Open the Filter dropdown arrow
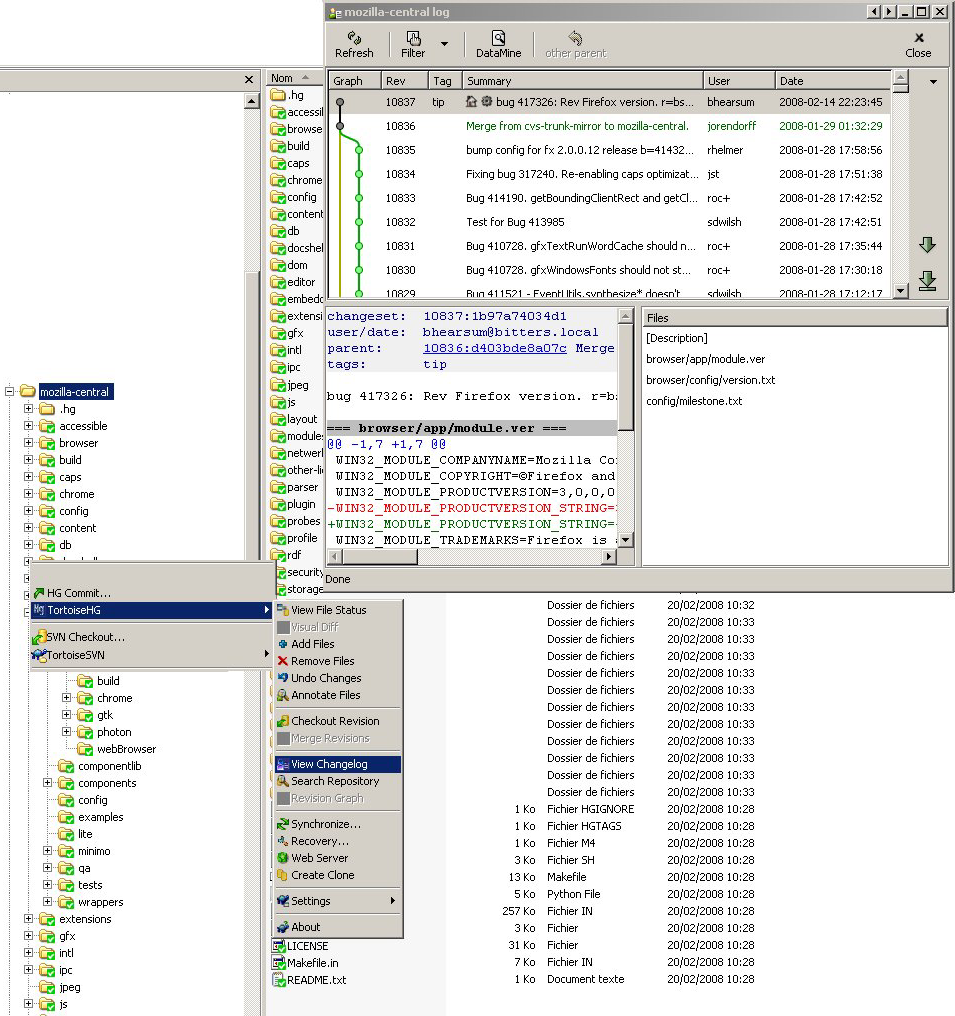 (444, 44)
